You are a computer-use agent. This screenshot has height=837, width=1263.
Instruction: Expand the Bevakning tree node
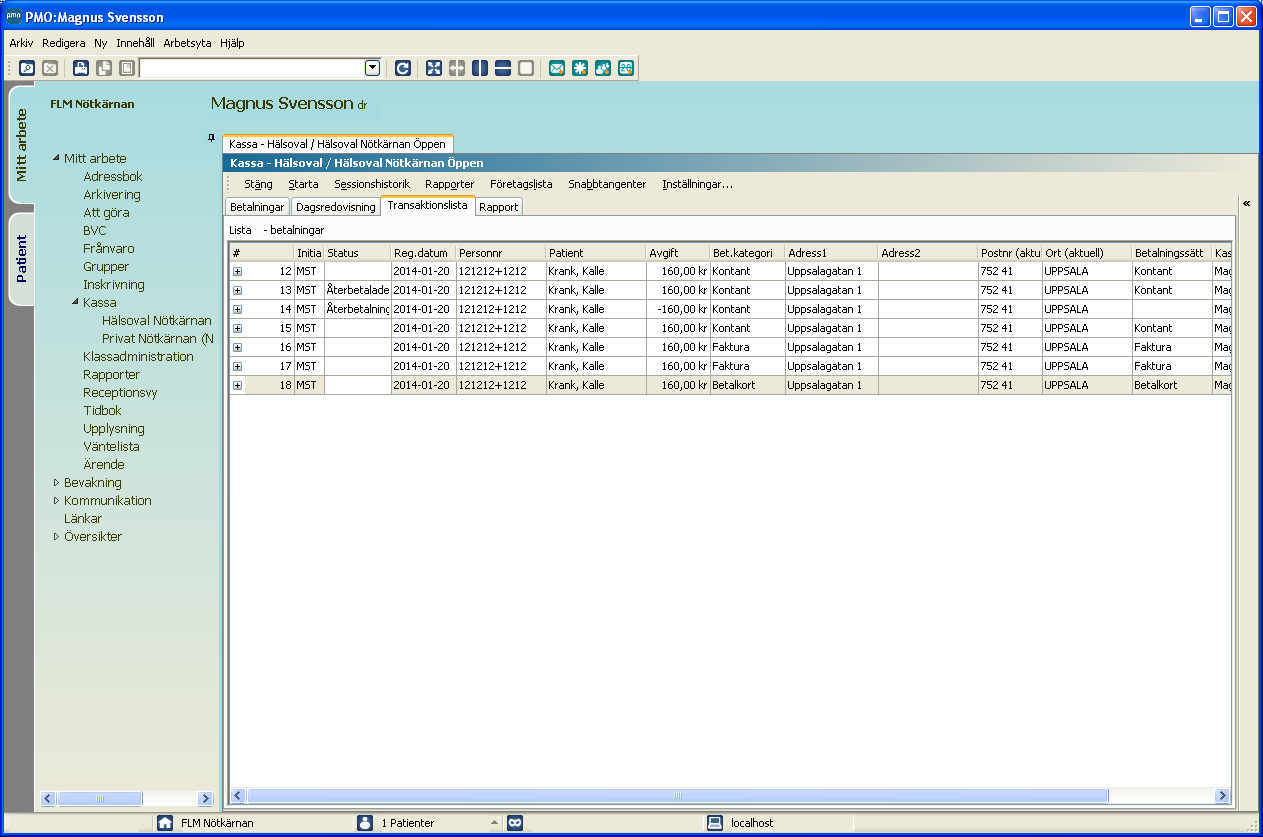(56, 482)
